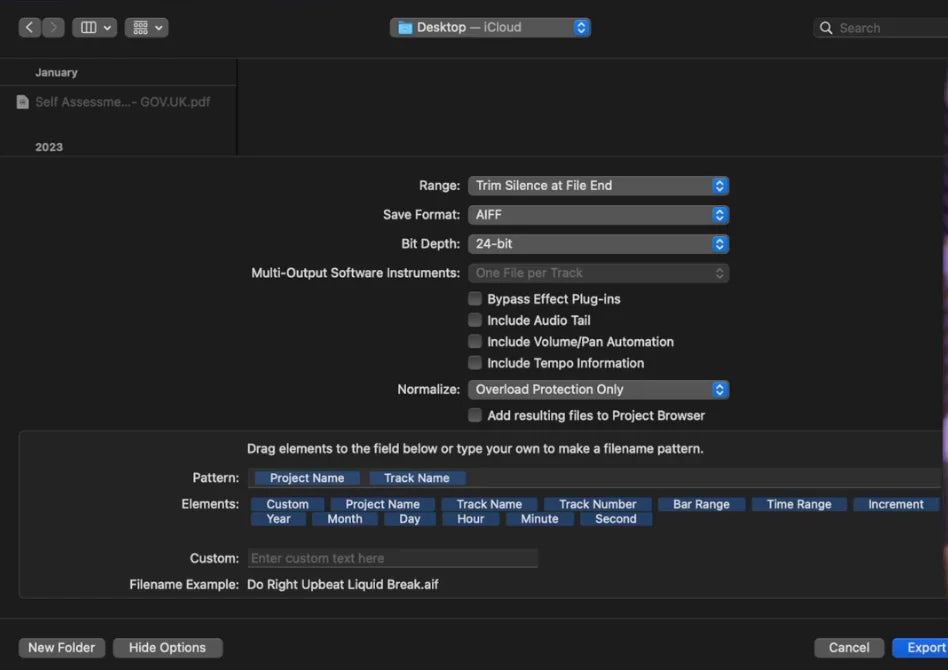Select the Bar Range element token
948x670 pixels.
[701, 504]
